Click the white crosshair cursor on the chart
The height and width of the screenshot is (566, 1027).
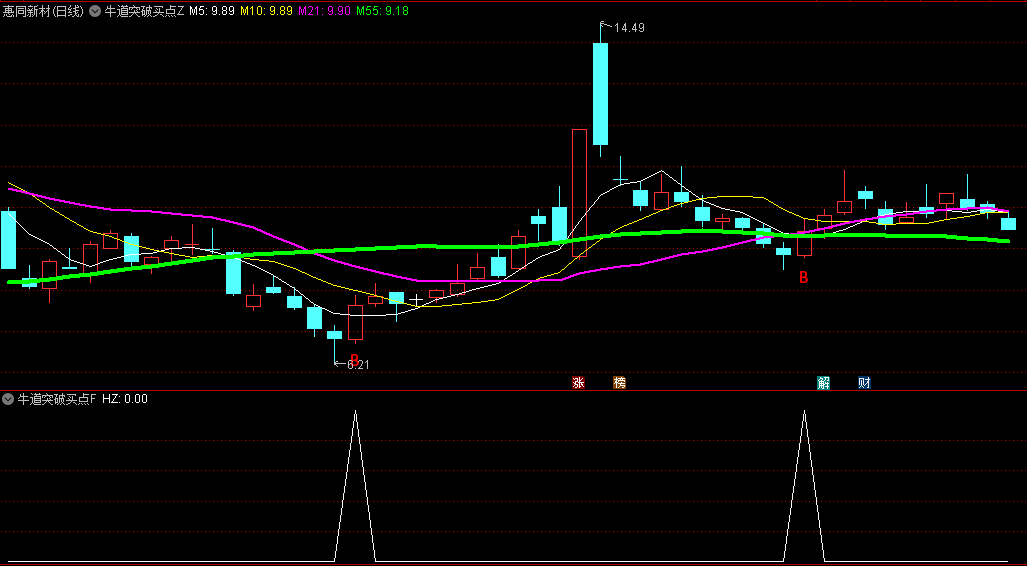(x=415, y=301)
